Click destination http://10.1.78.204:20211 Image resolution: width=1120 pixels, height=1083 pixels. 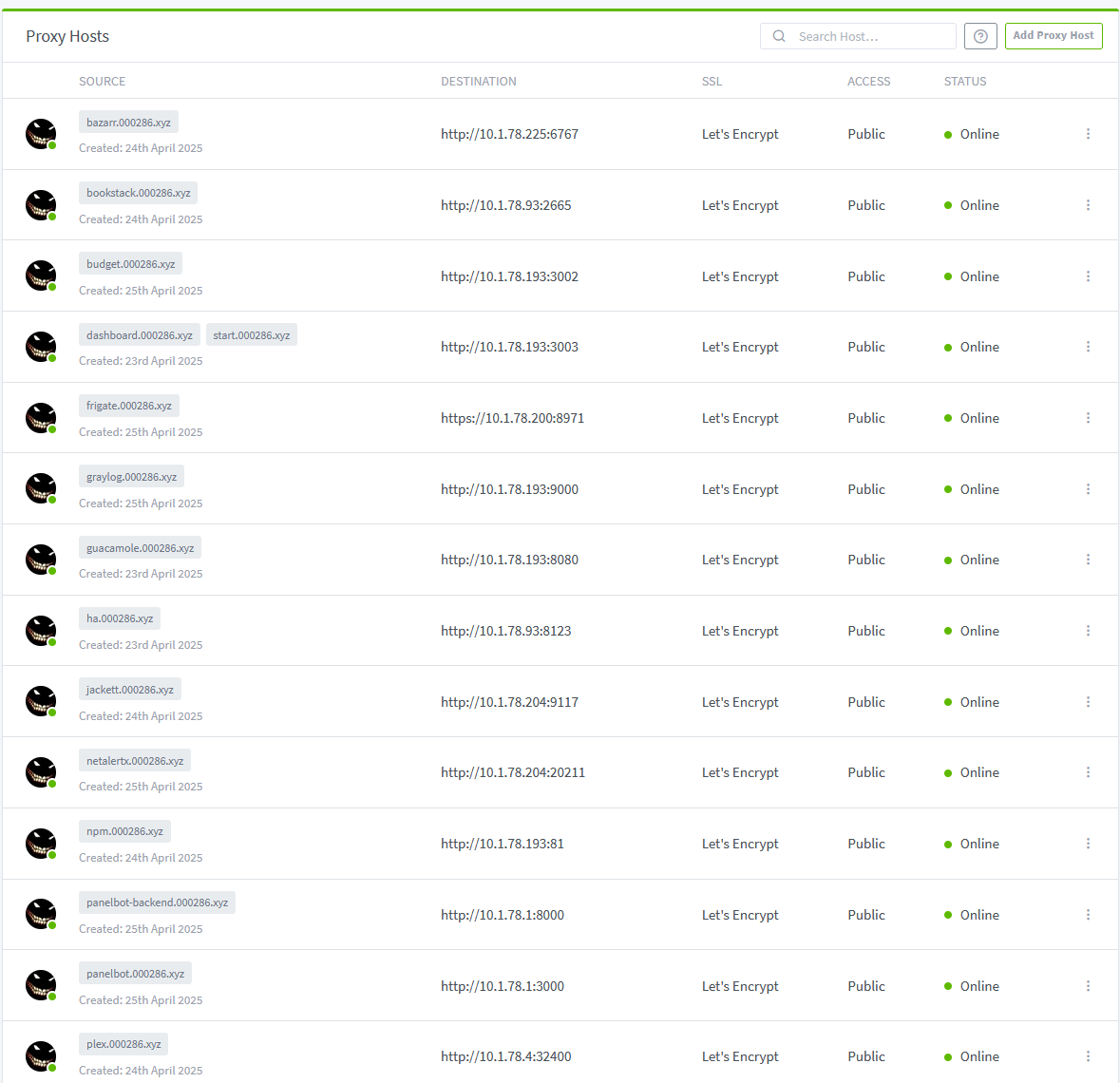(513, 773)
